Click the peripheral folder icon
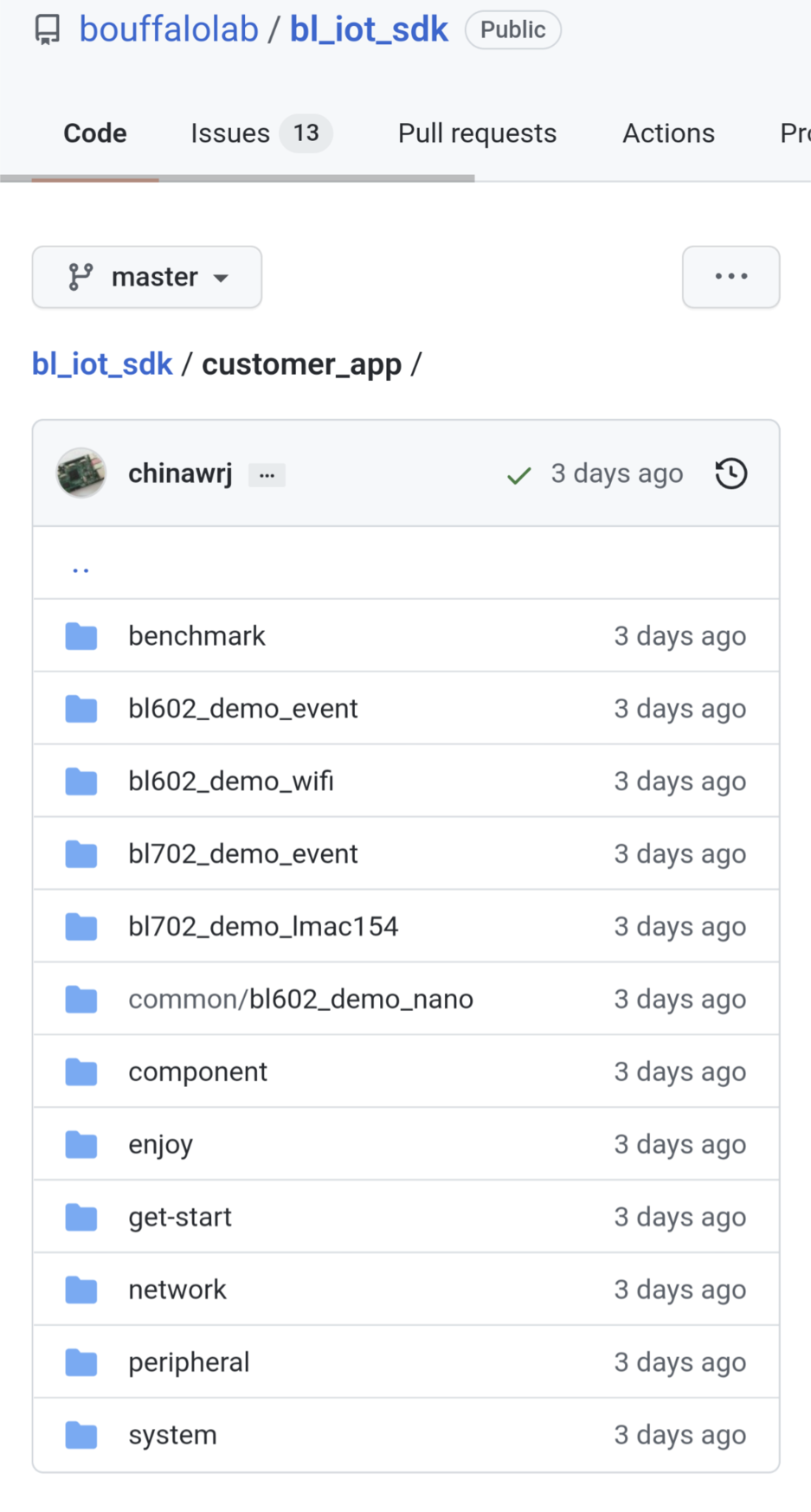 tap(81, 1362)
